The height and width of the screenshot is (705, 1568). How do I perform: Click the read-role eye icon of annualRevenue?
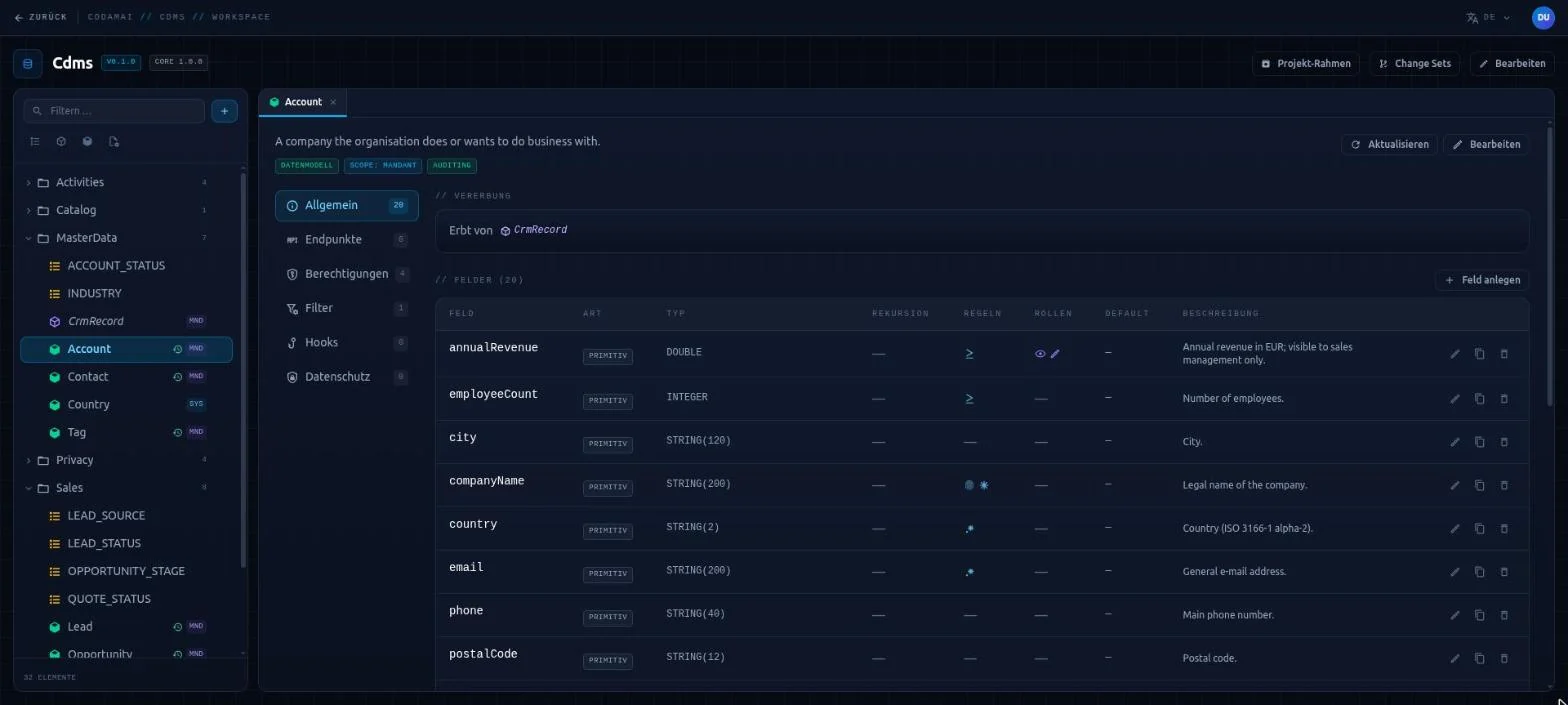point(1040,354)
